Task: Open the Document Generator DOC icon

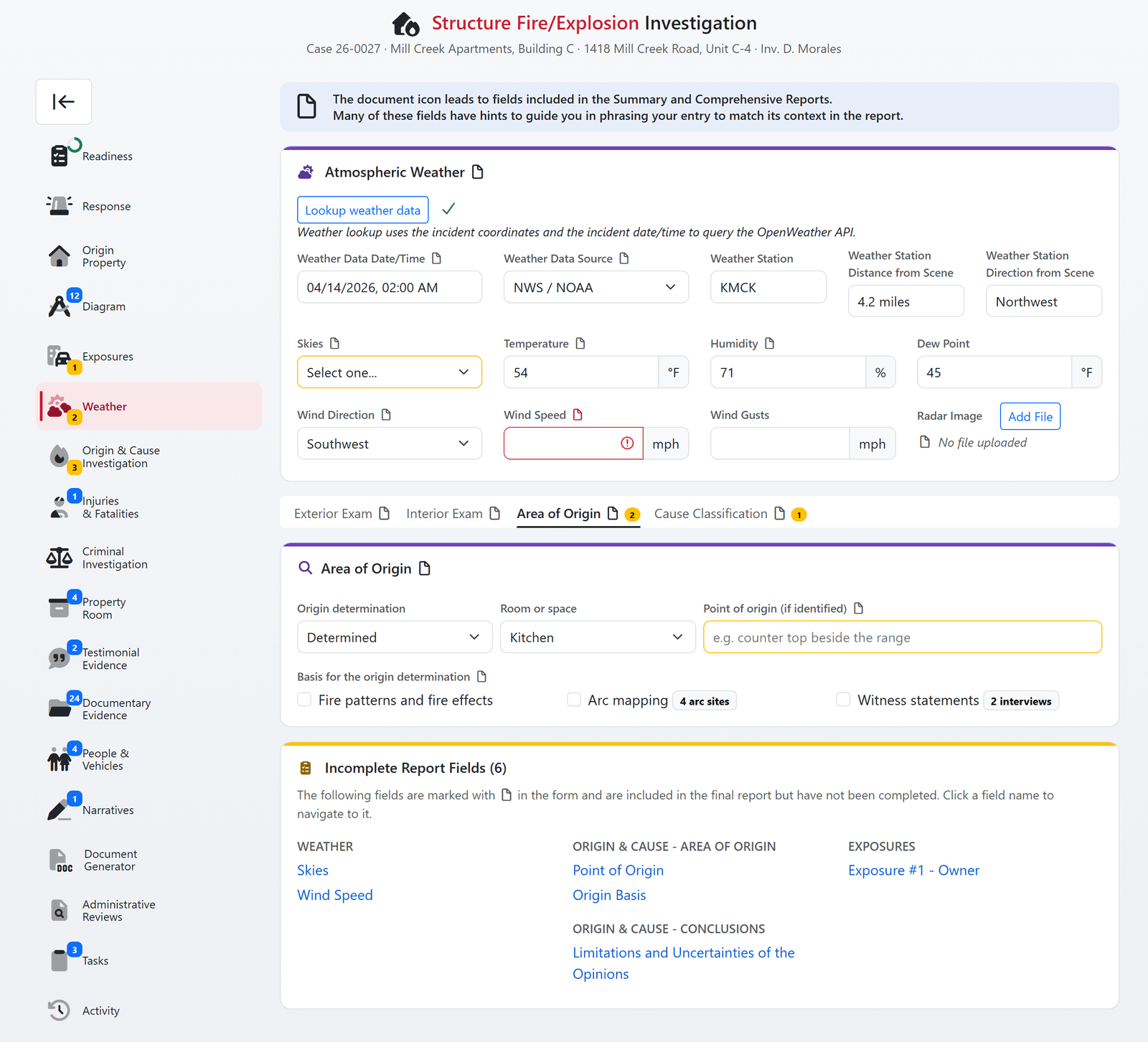Action: click(60, 860)
